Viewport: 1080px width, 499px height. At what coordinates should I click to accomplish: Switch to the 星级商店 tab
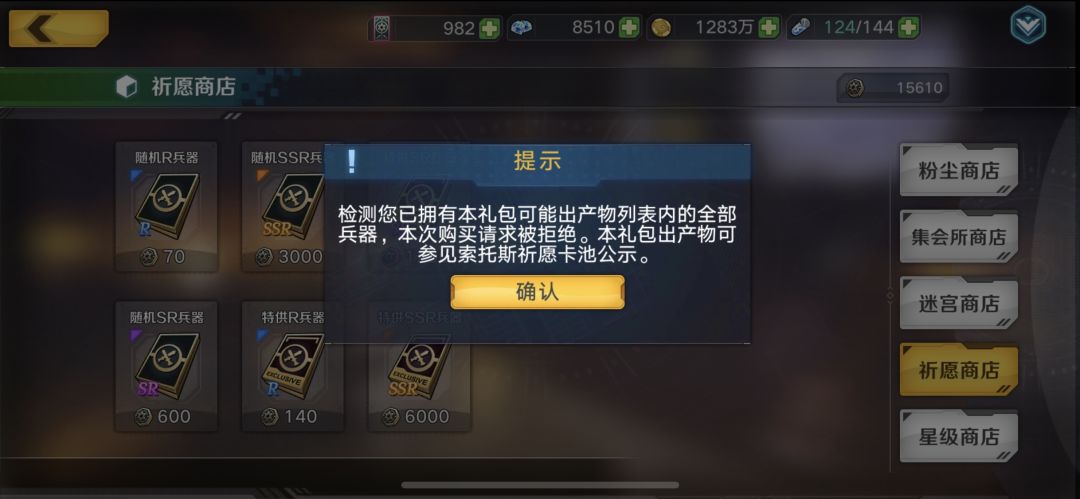959,436
